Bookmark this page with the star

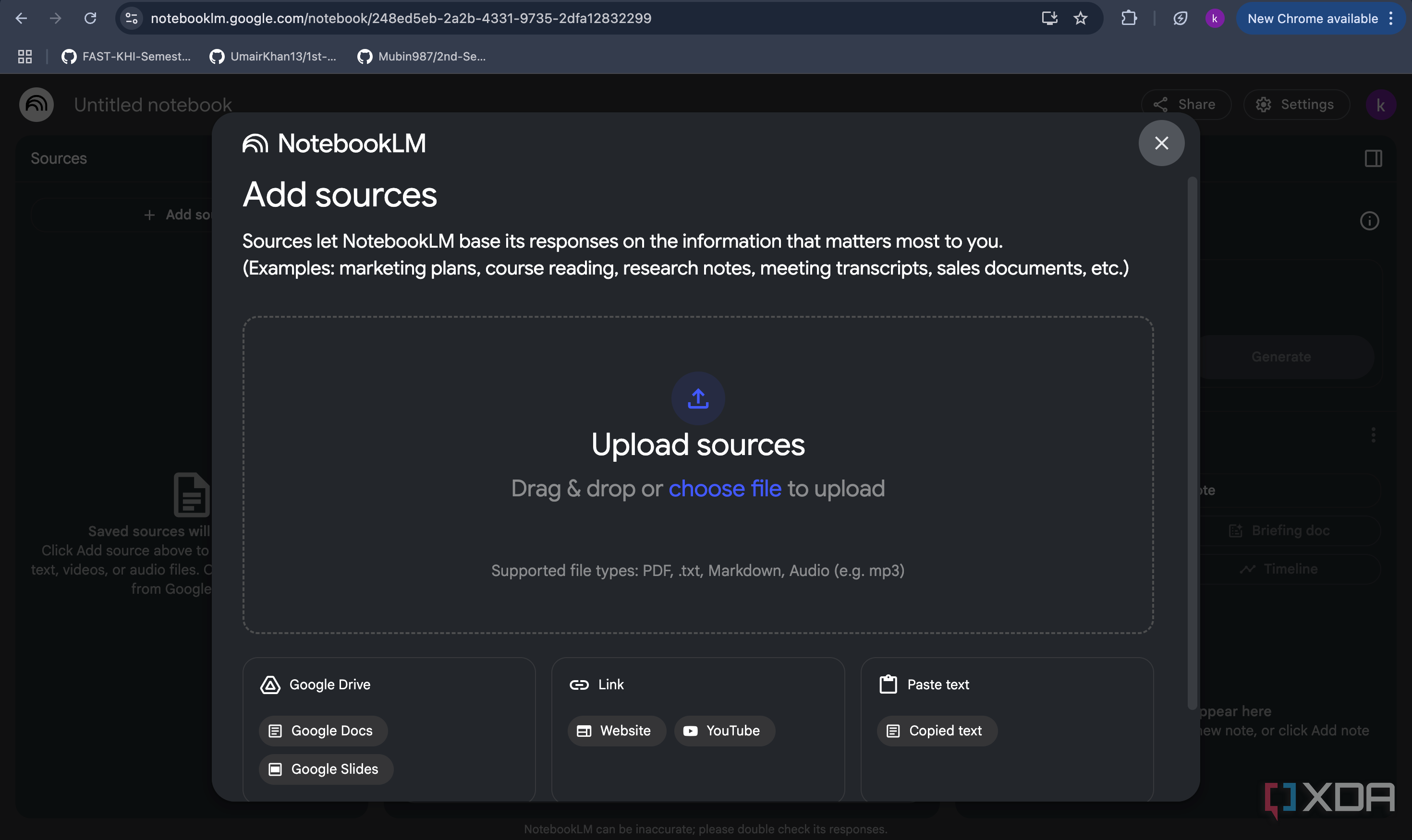(1081, 18)
